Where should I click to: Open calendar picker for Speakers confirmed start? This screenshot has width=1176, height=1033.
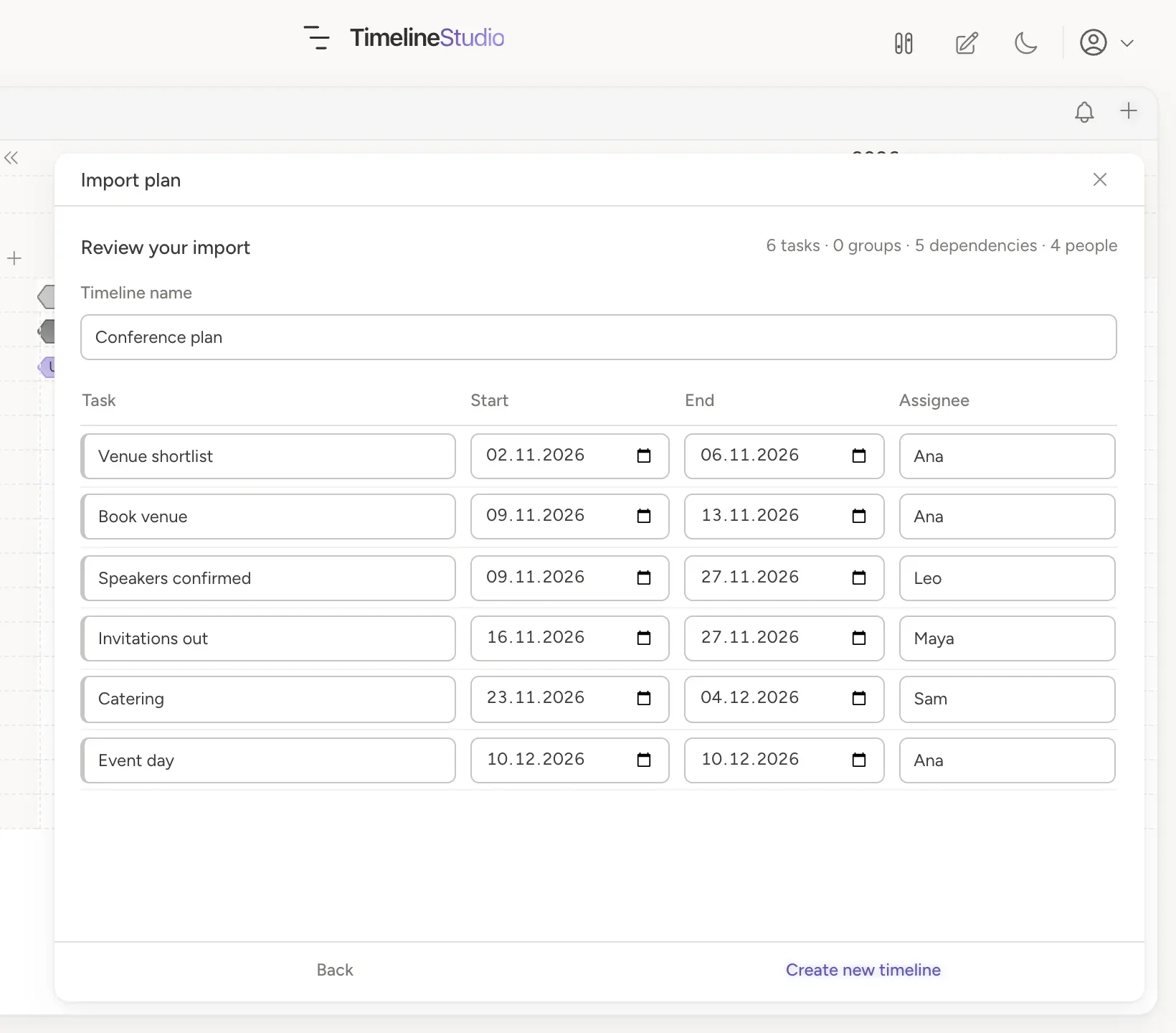[x=644, y=577]
